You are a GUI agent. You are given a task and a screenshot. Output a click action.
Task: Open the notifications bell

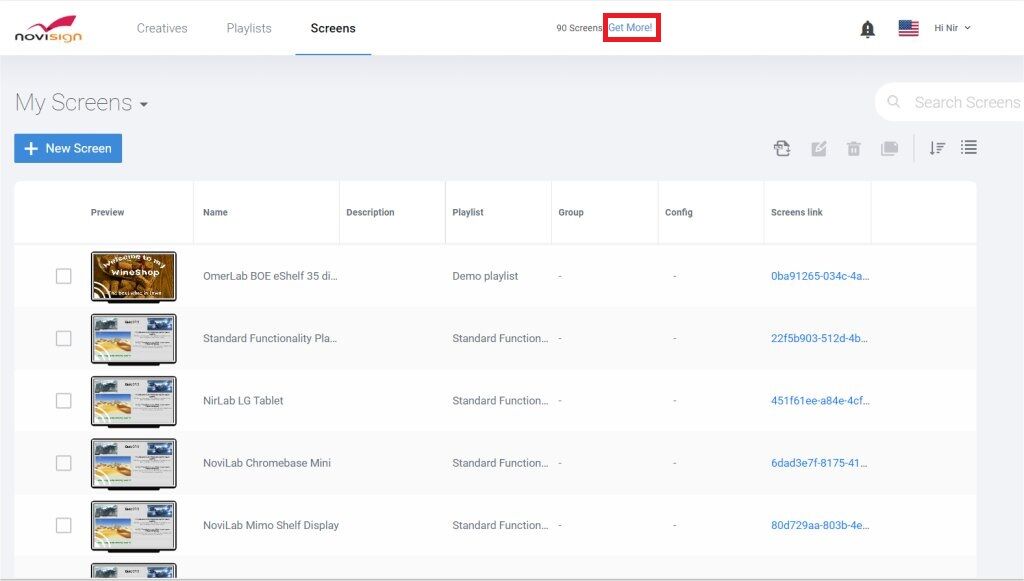(868, 29)
